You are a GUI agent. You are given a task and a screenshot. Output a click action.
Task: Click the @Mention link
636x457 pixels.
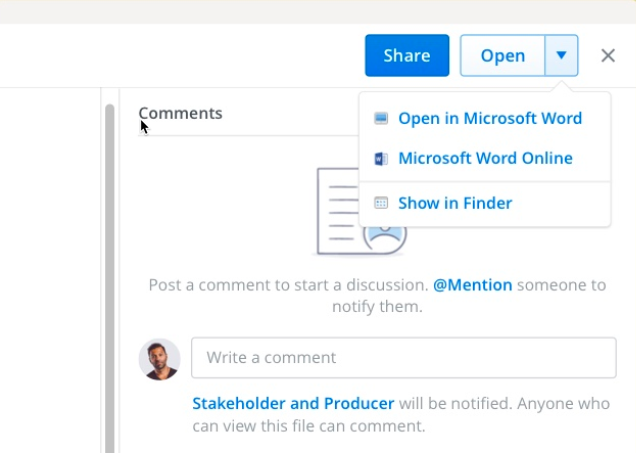[473, 285]
